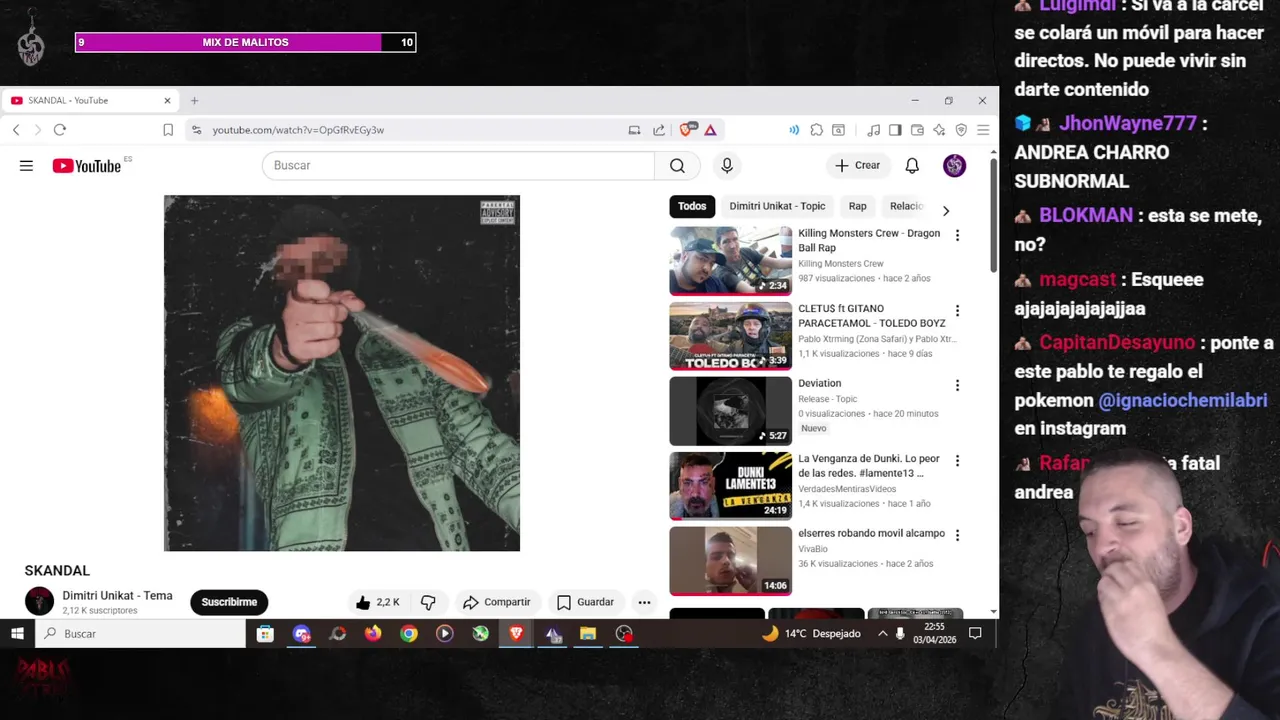Open File Explorer from taskbar
Viewport: 1280px width, 720px height.
pyautogui.click(x=588, y=633)
